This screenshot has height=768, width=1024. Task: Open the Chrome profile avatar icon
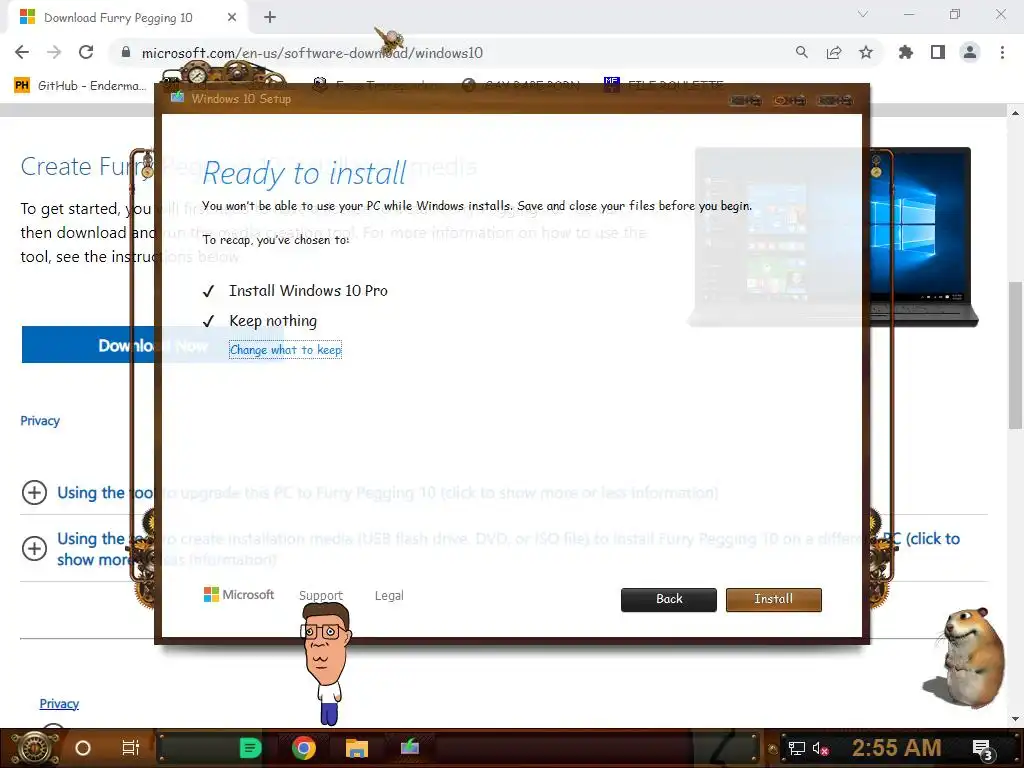click(x=970, y=52)
